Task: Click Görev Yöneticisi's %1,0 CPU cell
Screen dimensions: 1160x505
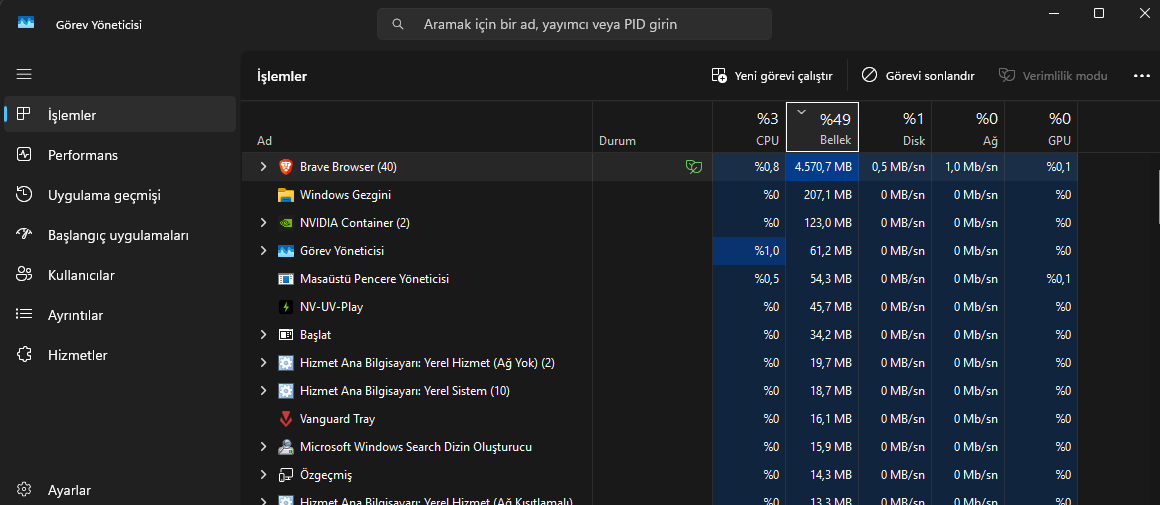Action: 749,251
